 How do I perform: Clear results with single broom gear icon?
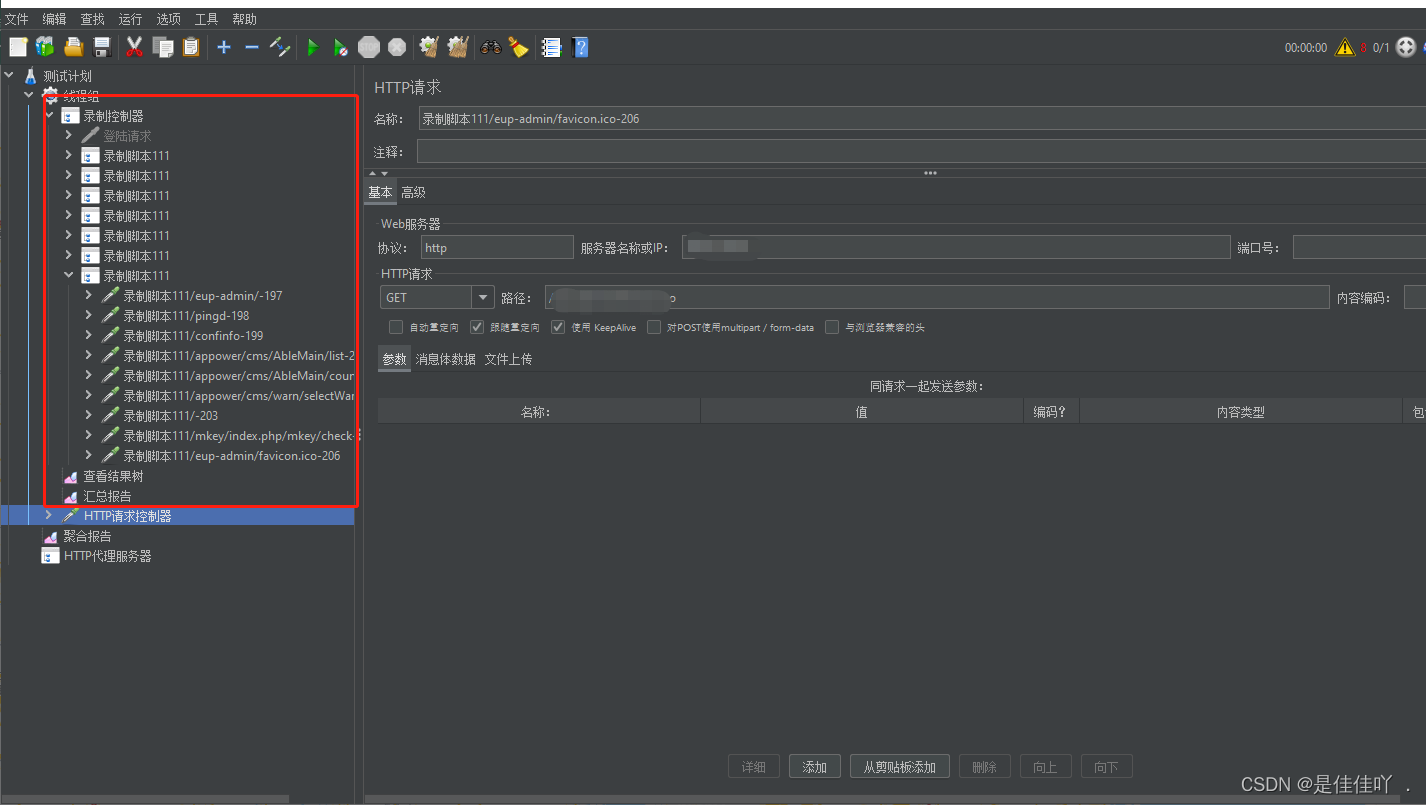tap(430, 47)
